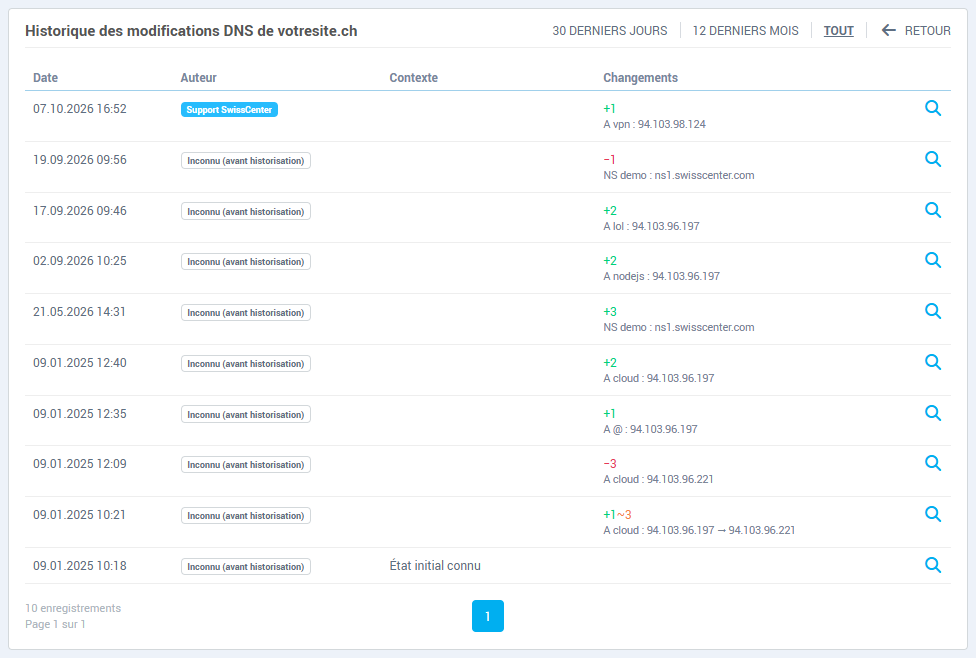Screen dimensions: 976x658
Task: Click author badge on the 17.09.2026 09:46 row
Action: coord(246,212)
